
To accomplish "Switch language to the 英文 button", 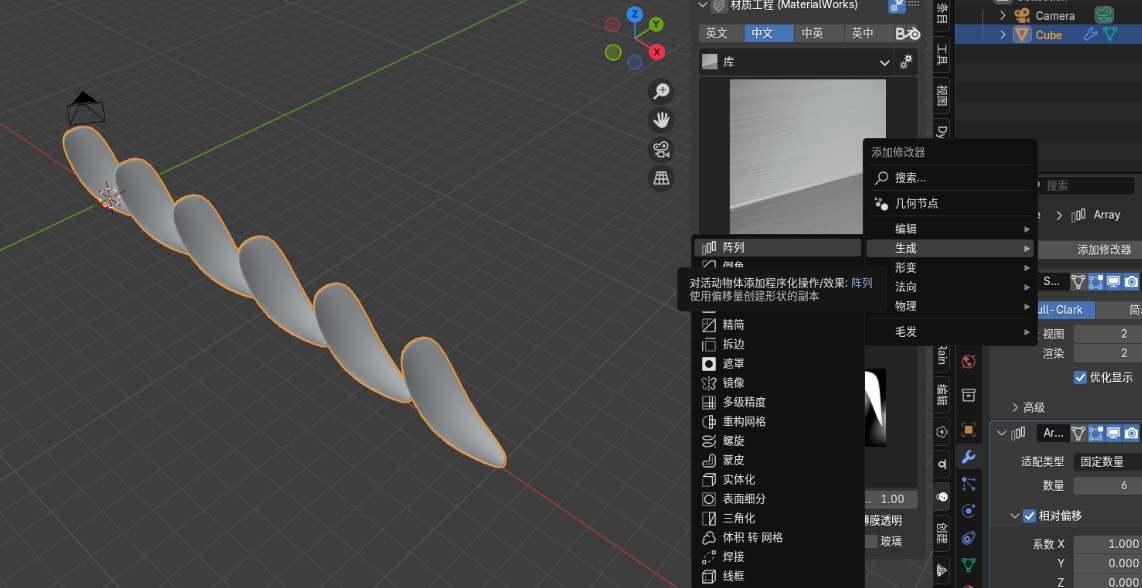I will coord(716,33).
